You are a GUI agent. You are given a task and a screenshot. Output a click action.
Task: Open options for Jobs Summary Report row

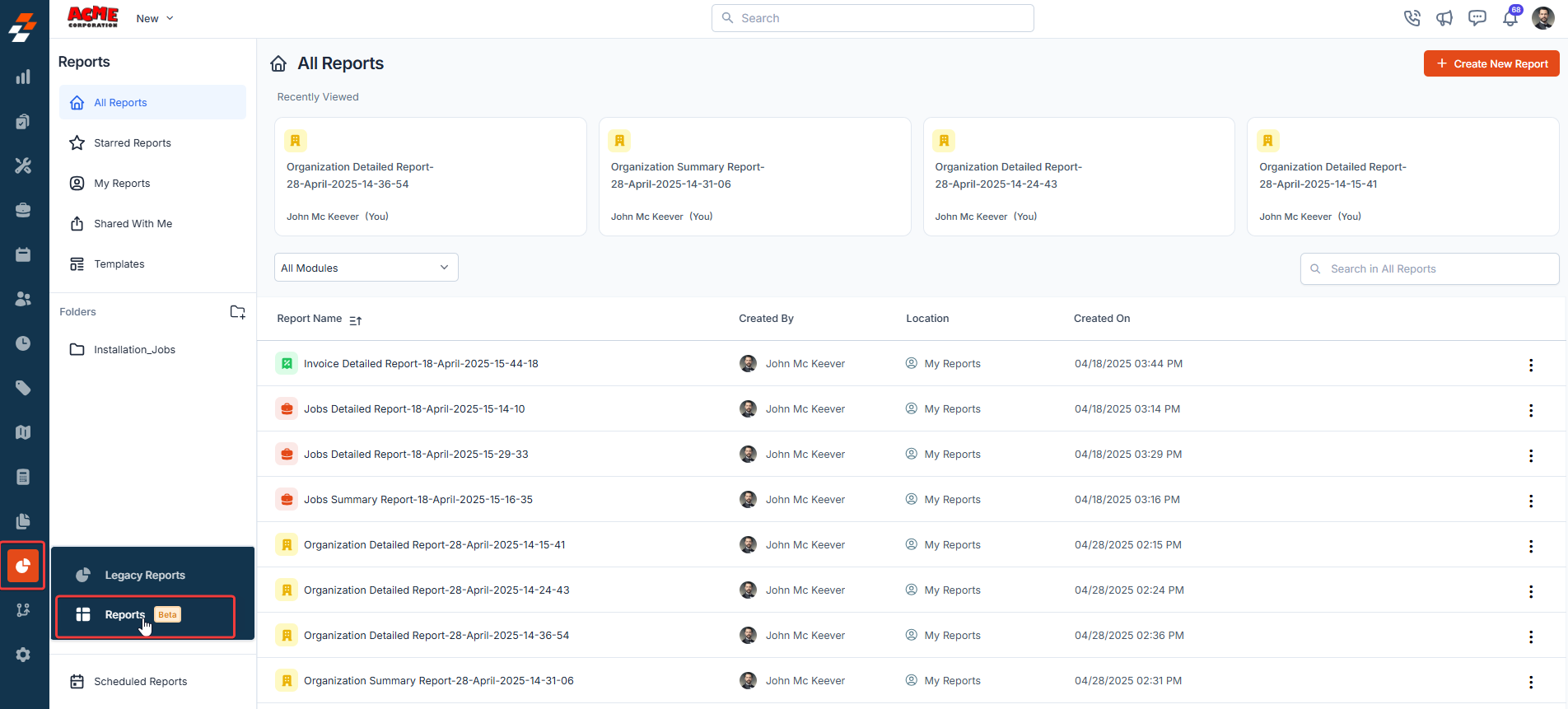coord(1531,501)
